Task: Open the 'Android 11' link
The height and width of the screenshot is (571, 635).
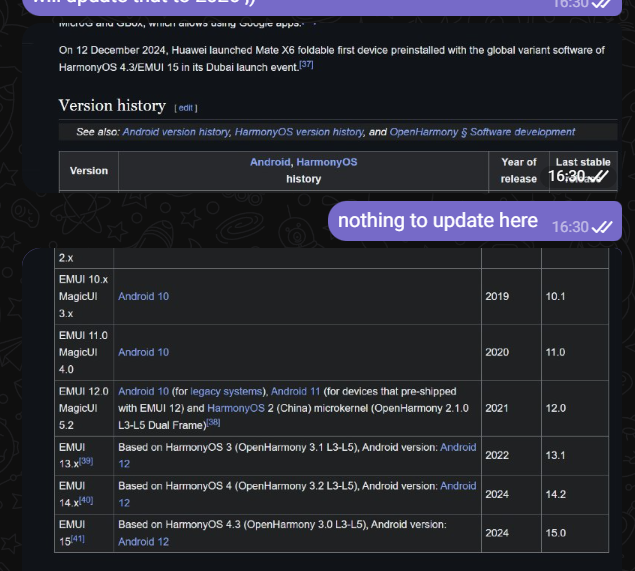Action: tap(295, 392)
